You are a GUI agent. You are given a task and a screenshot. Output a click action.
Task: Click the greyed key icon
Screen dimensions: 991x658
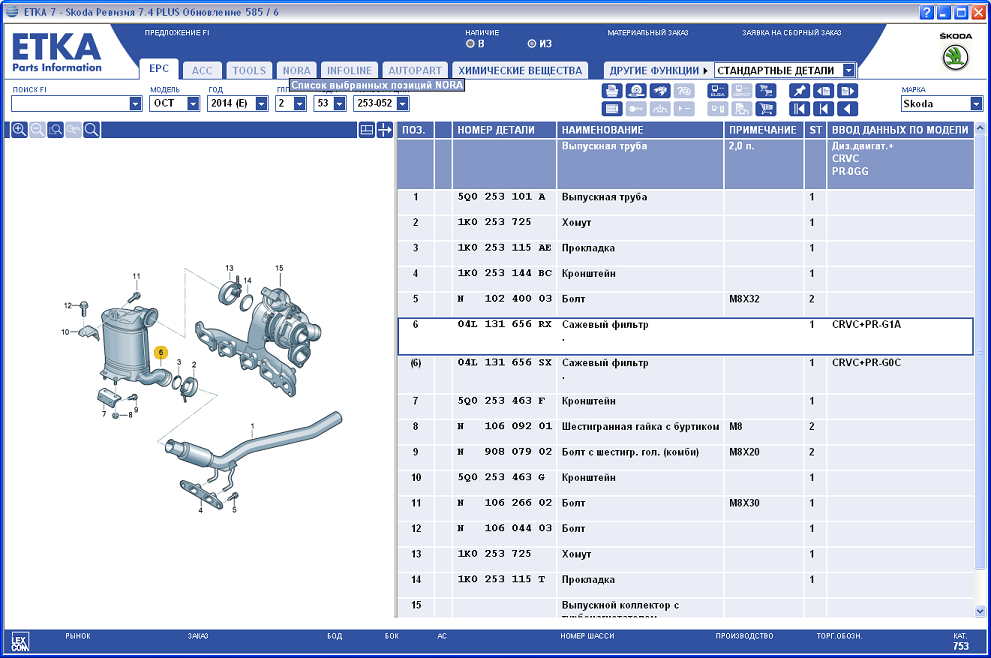[636, 109]
